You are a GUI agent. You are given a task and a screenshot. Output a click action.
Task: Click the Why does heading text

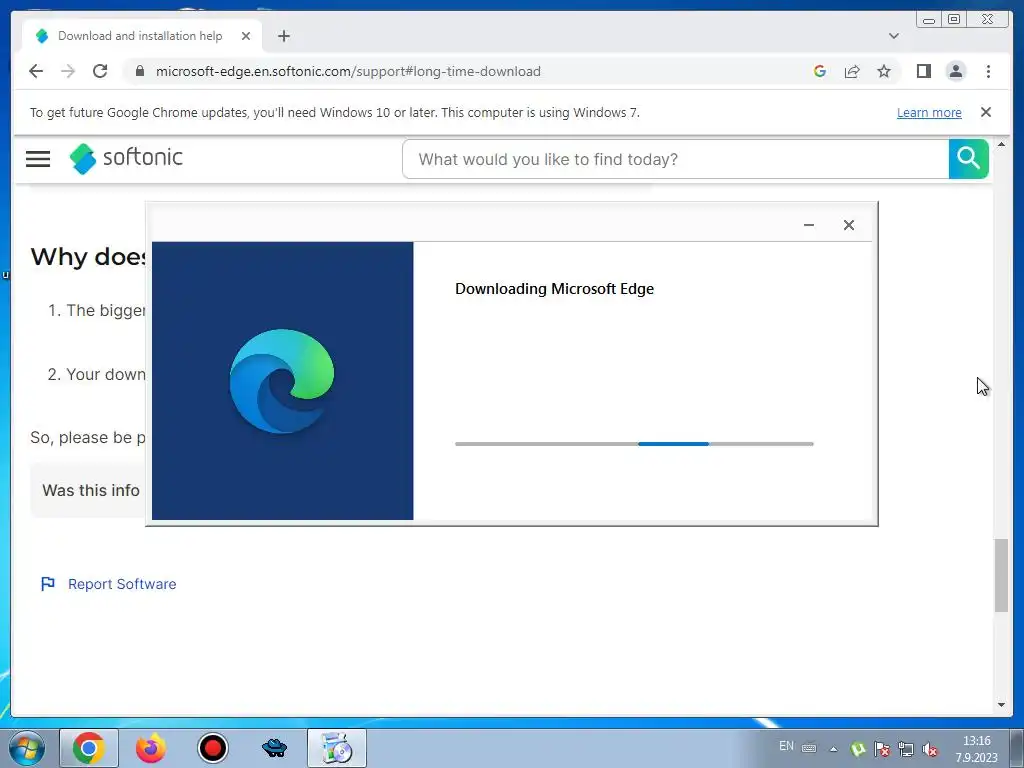click(88, 257)
